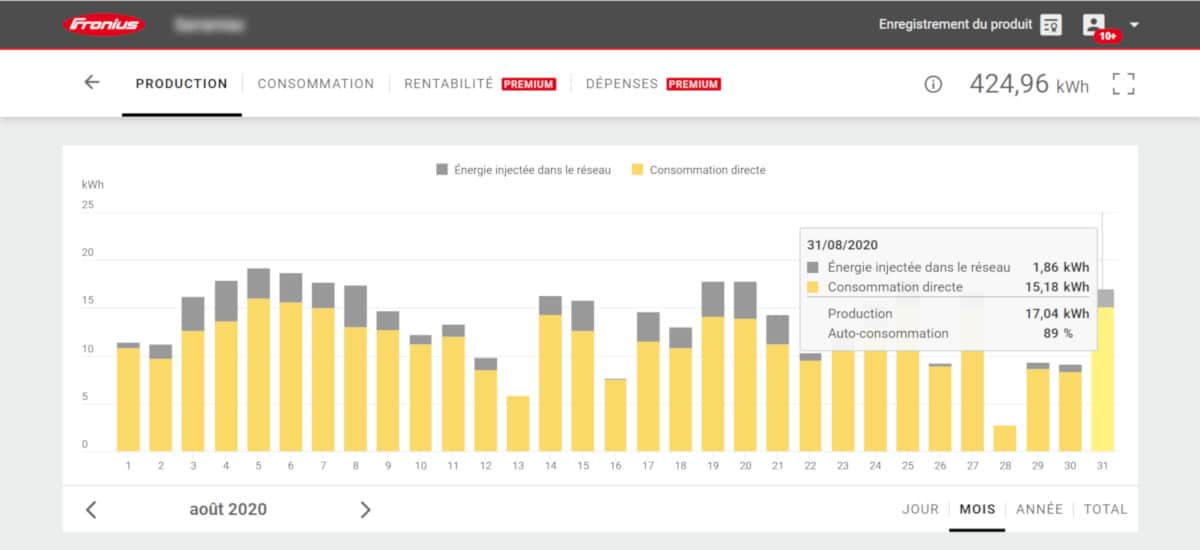Go to previous month
This screenshot has height=550, width=1200.
[91, 510]
